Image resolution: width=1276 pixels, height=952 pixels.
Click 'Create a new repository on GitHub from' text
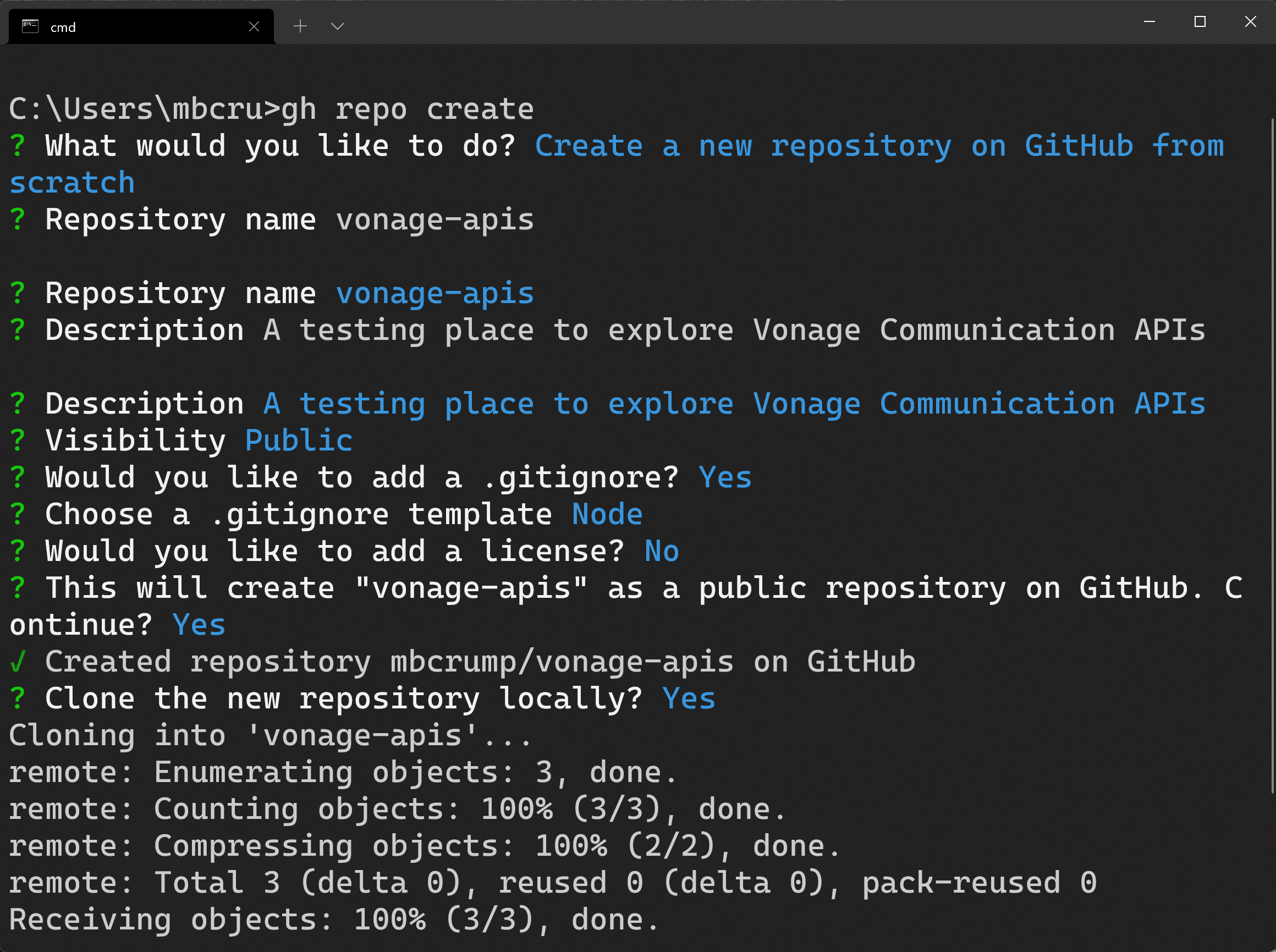[879, 146]
